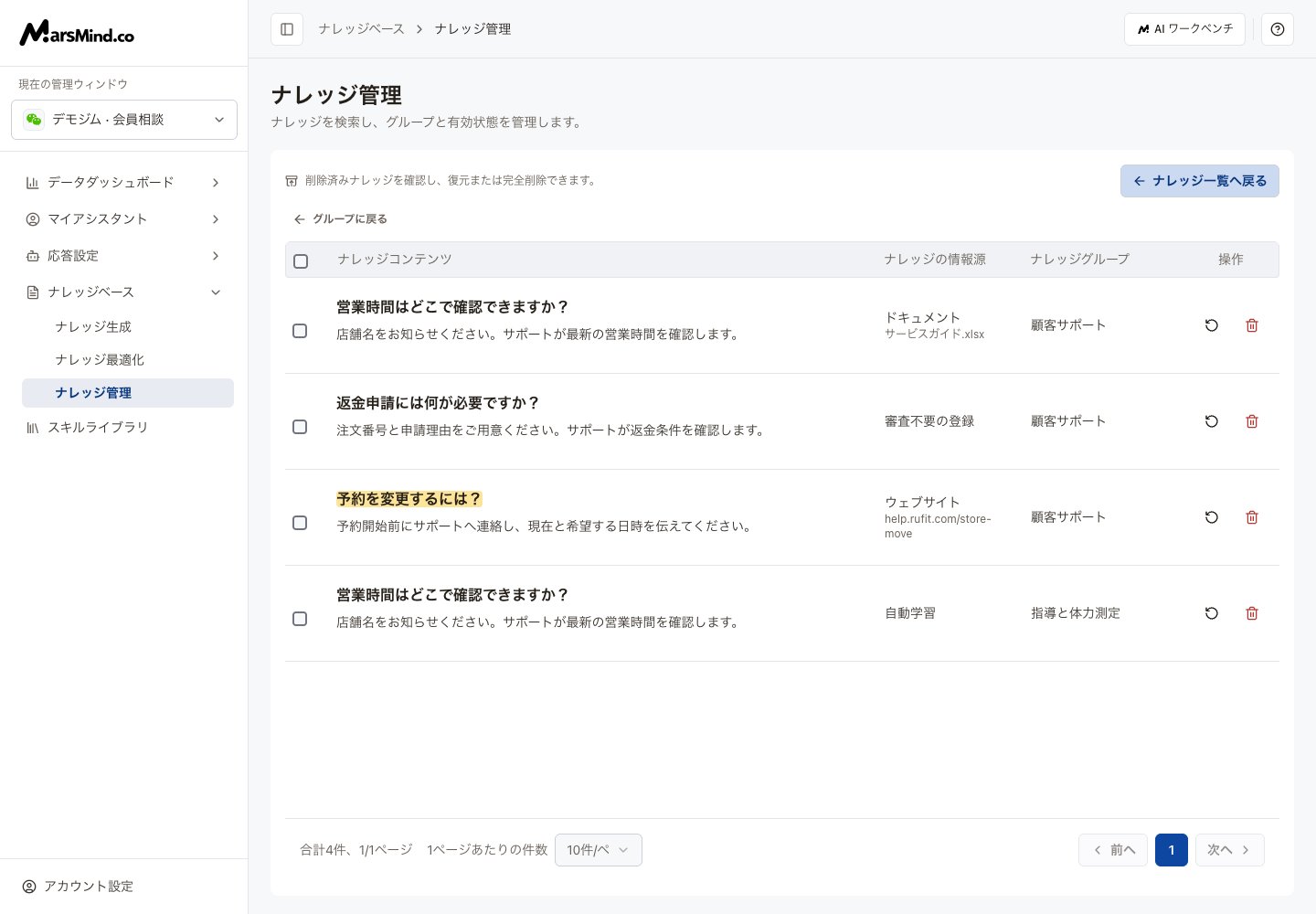This screenshot has height=914, width=1316.
Task: Check the ドキュメント-sourced 営業時間 row checkbox
Action: tap(300, 331)
